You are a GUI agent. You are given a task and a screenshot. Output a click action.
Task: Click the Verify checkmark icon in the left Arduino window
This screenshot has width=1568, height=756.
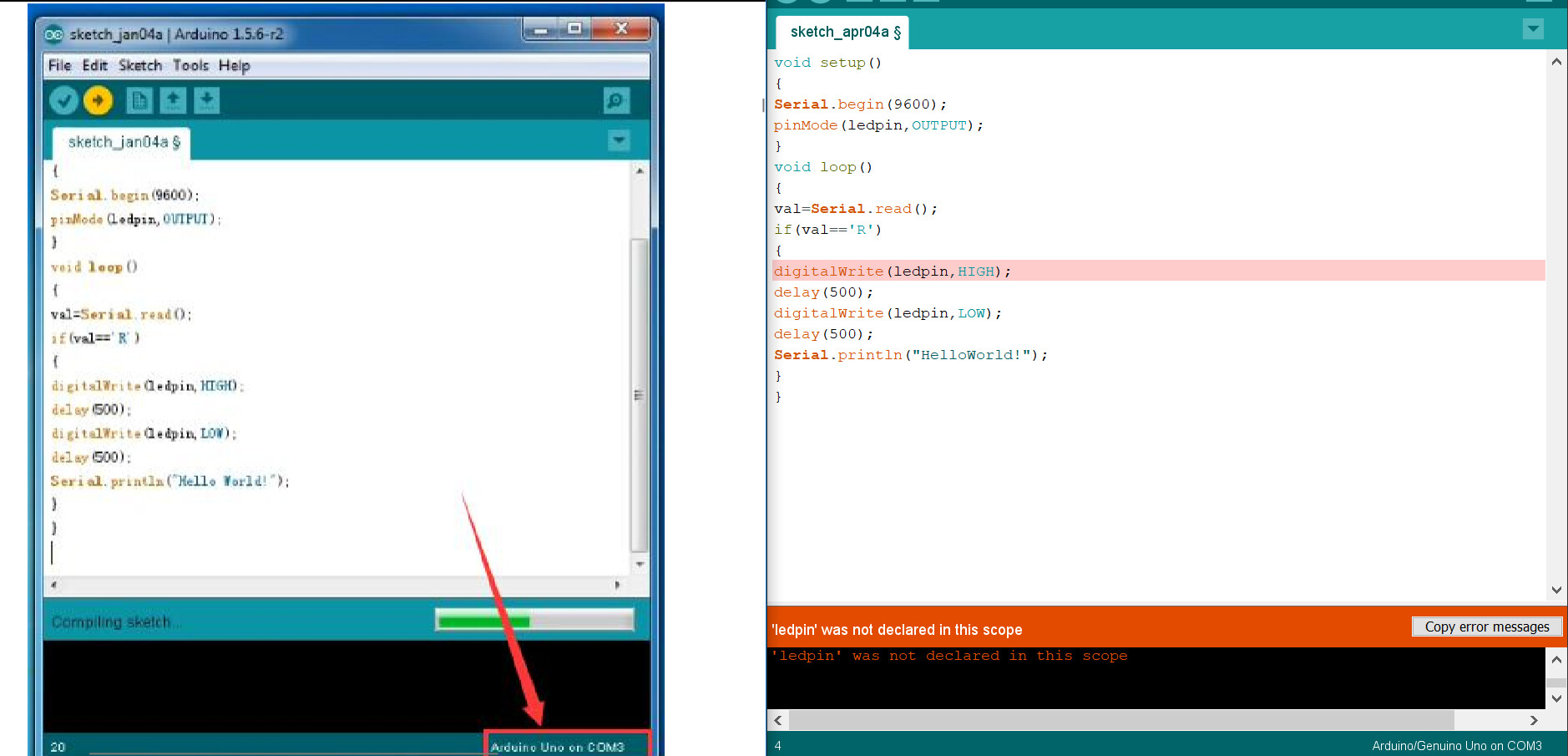click(x=63, y=100)
